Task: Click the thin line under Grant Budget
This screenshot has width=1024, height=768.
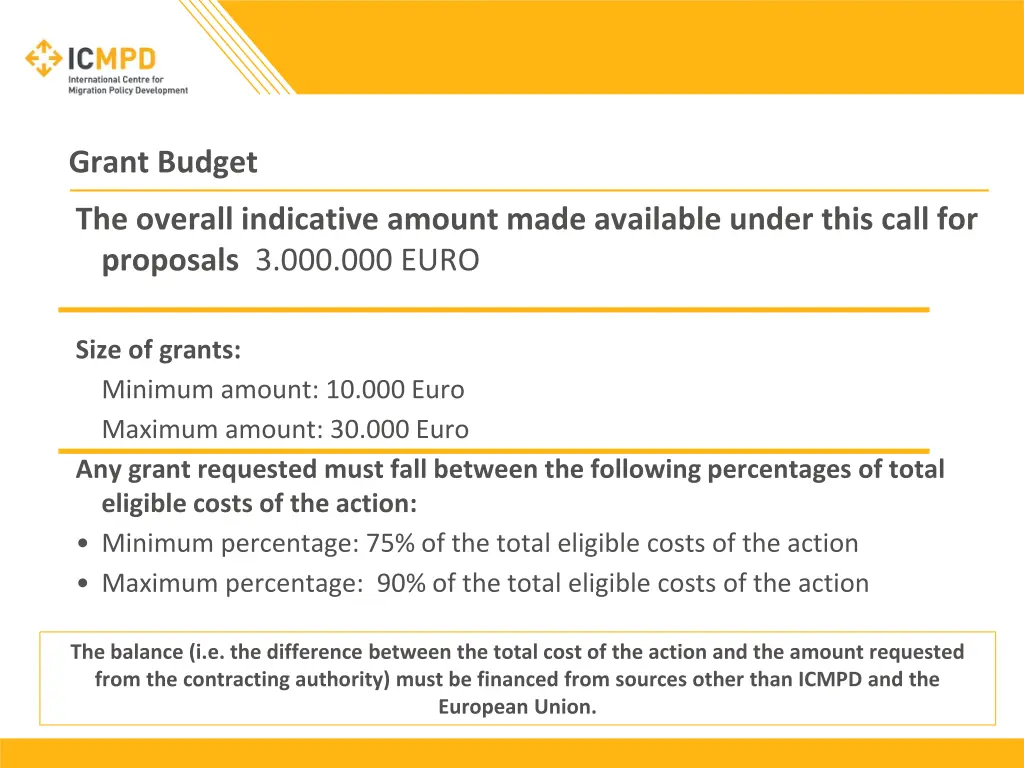Action: 528,189
